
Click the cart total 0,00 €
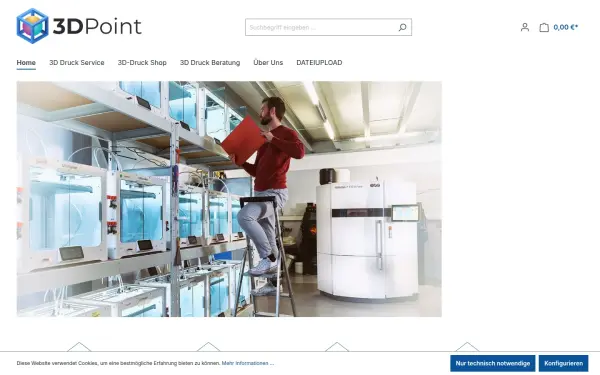[566, 27]
